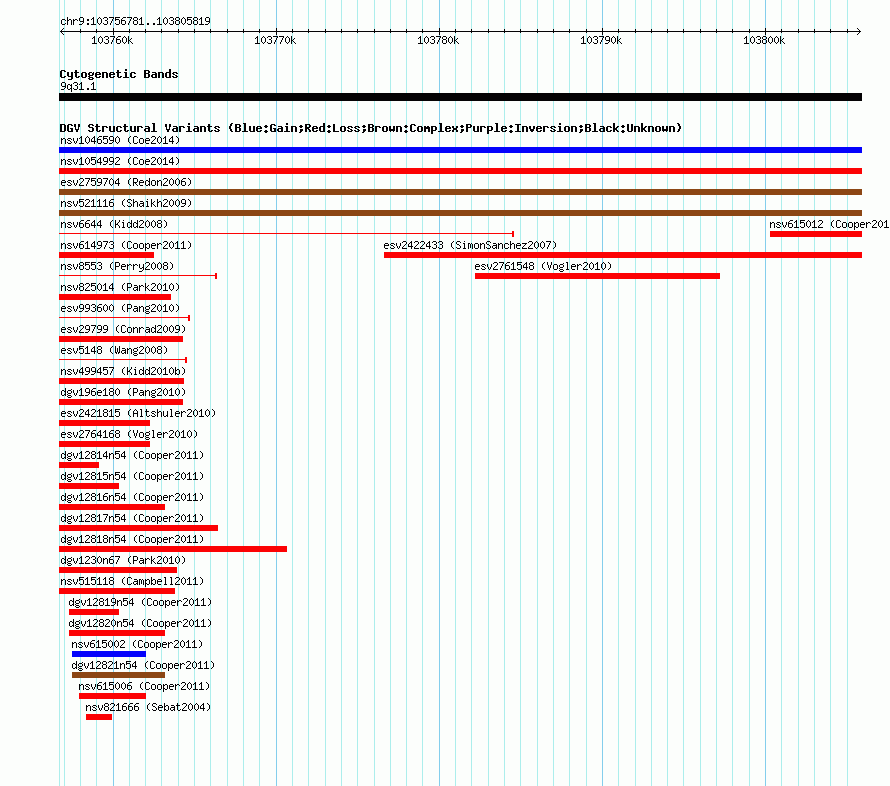890x786 pixels.
Task: Click the right arrow of the ruler
Action: click(x=859, y=31)
